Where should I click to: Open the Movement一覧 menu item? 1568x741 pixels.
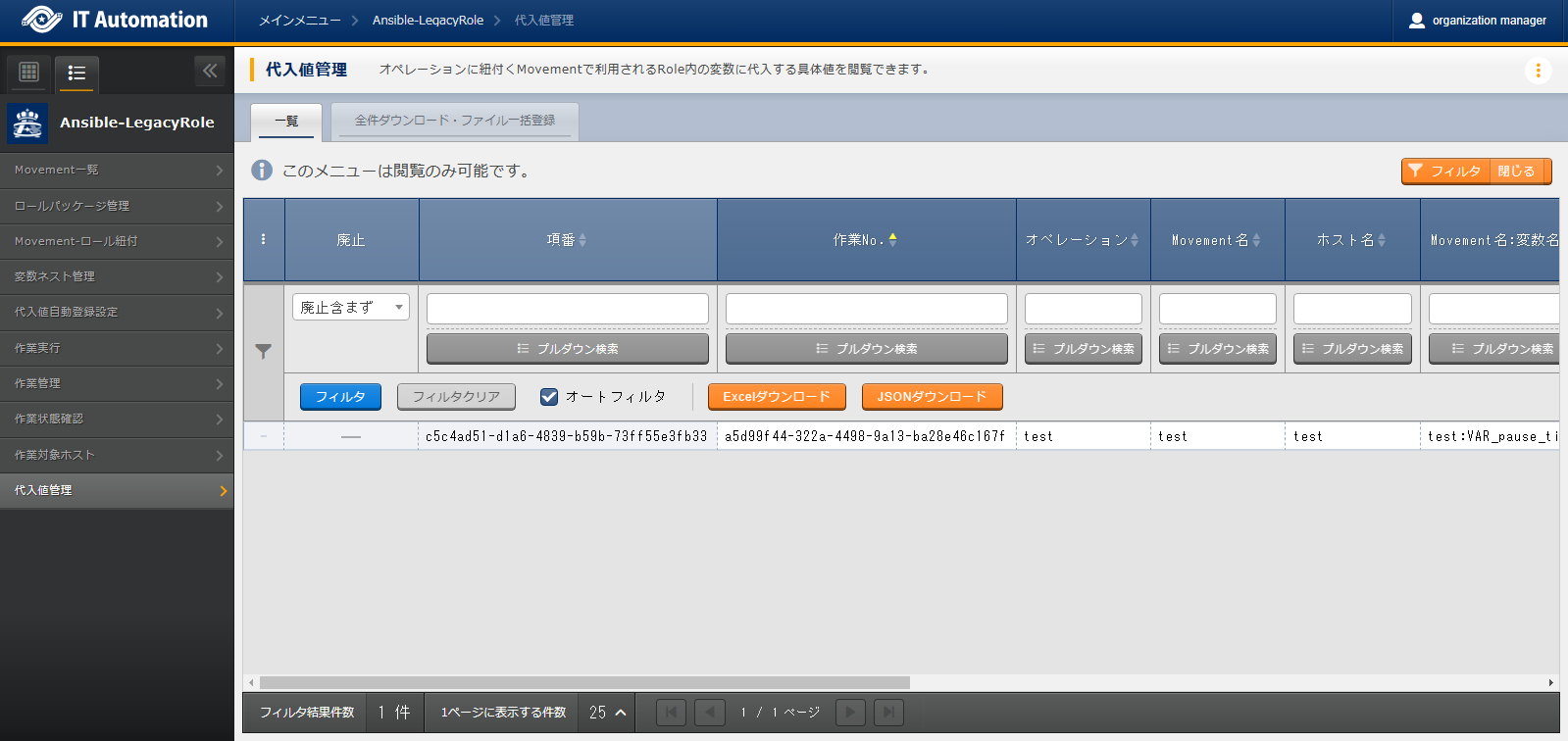[117, 171]
